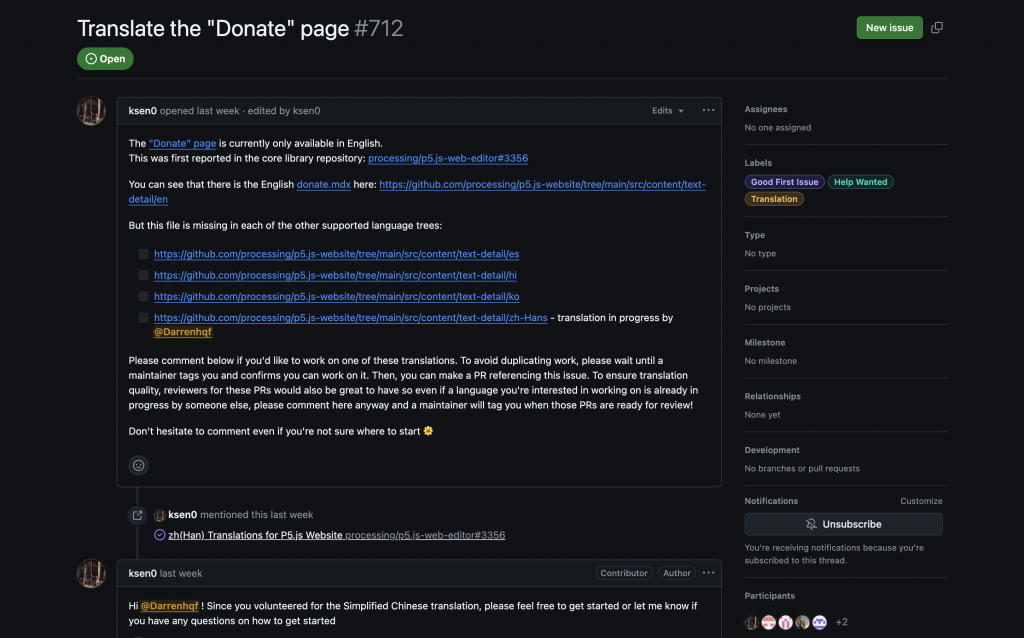Unsubscribe from this thread's notifications
The width and height of the screenshot is (1024, 638).
(x=843, y=524)
